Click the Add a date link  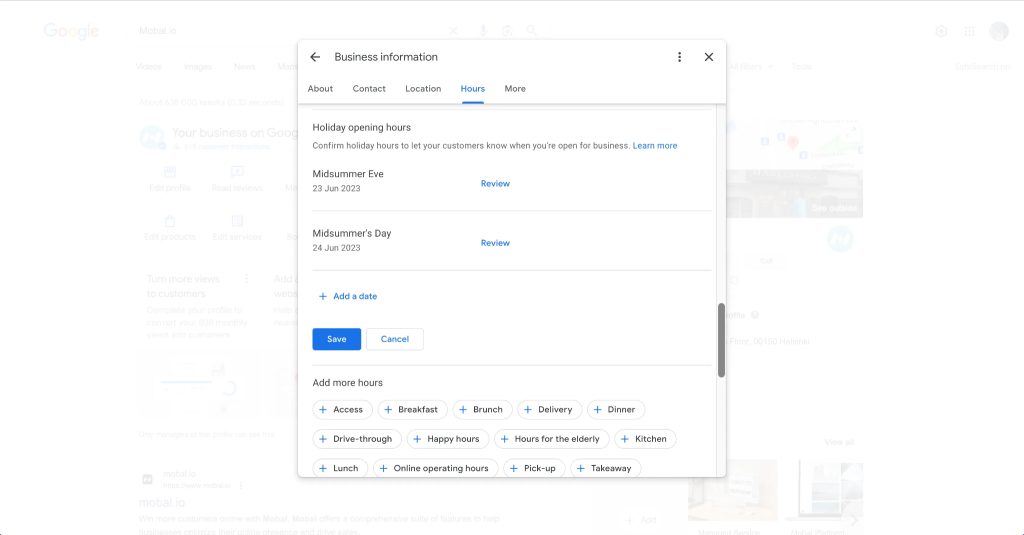[347, 296]
